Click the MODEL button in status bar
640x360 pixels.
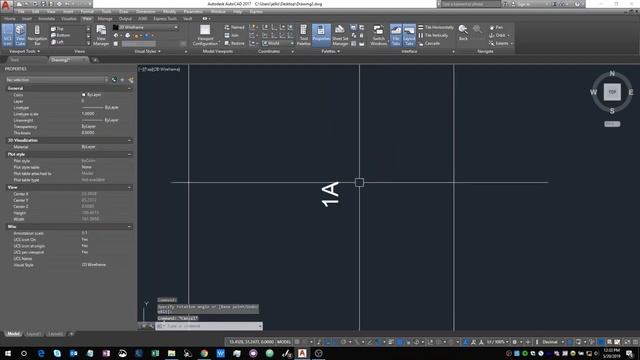click(x=284, y=342)
